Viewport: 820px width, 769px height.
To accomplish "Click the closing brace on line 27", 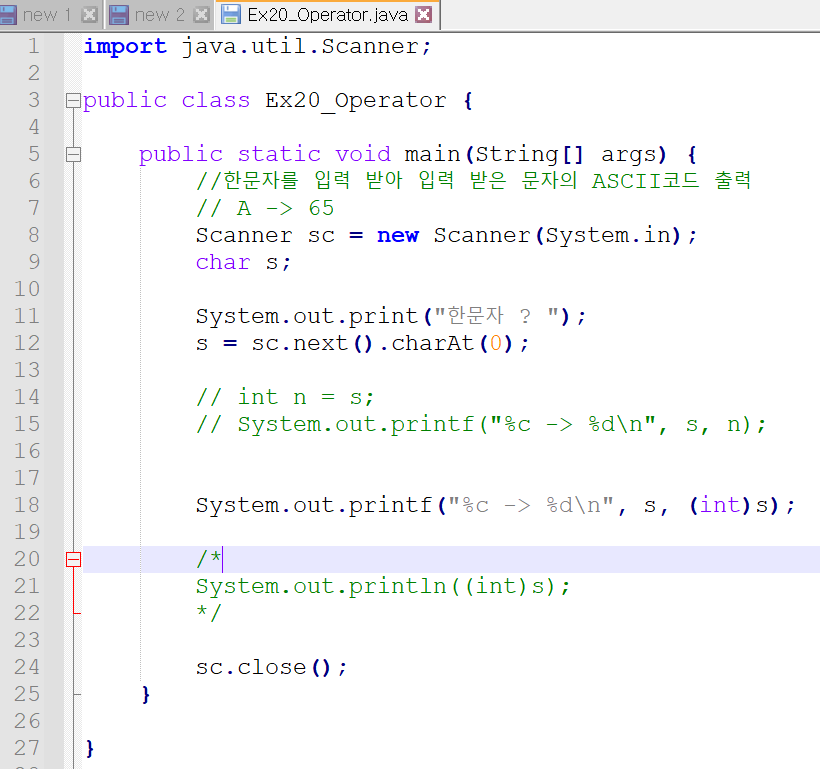I will (90, 749).
